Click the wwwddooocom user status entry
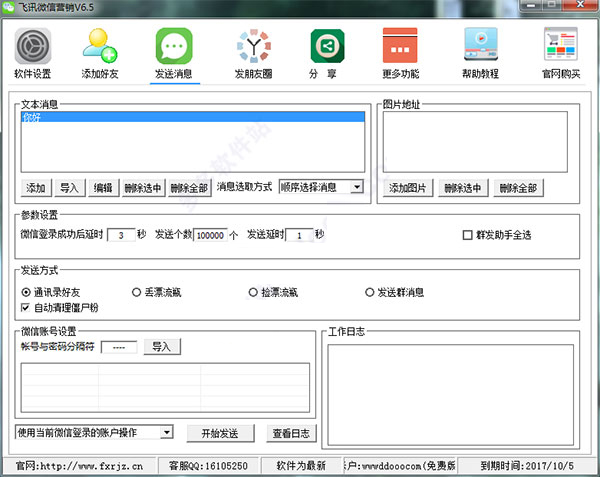600x477 pixels. coord(400,466)
